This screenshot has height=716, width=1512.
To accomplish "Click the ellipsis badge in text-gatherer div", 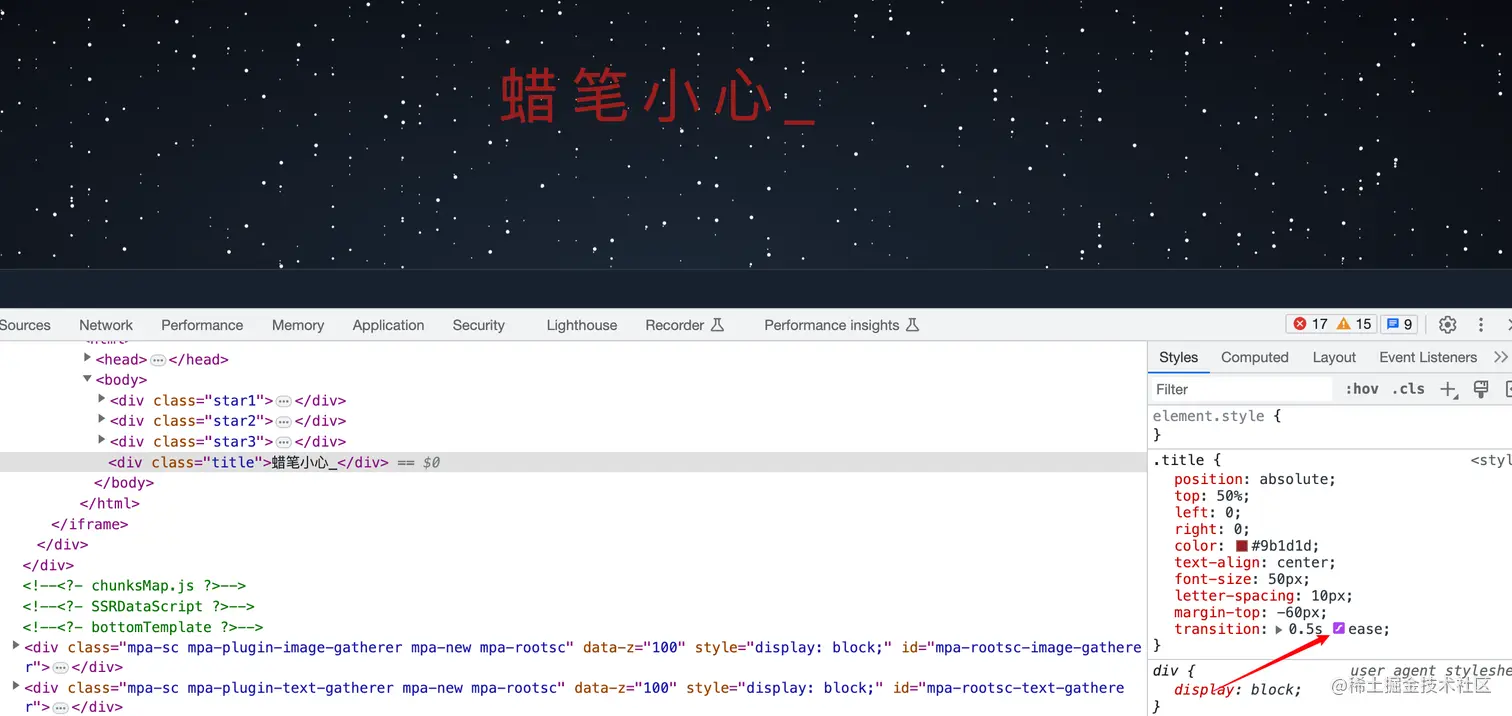I will [x=60, y=707].
